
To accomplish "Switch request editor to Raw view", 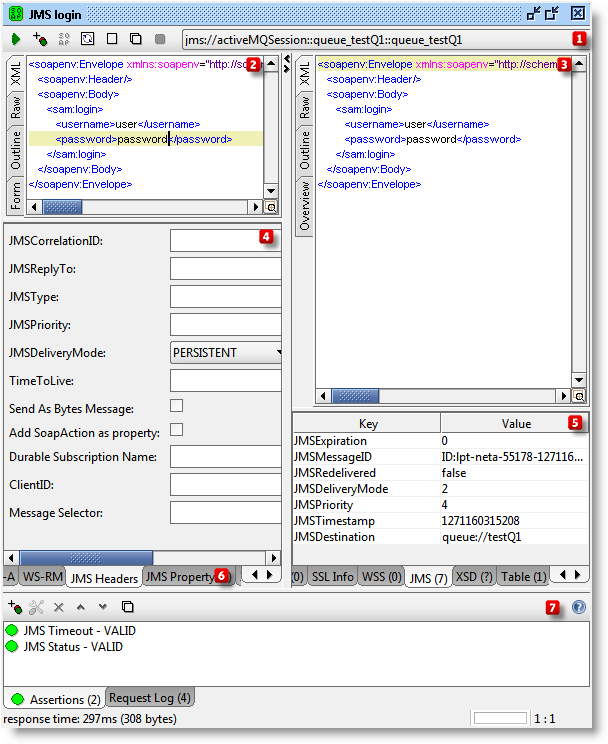I will 16,108.
